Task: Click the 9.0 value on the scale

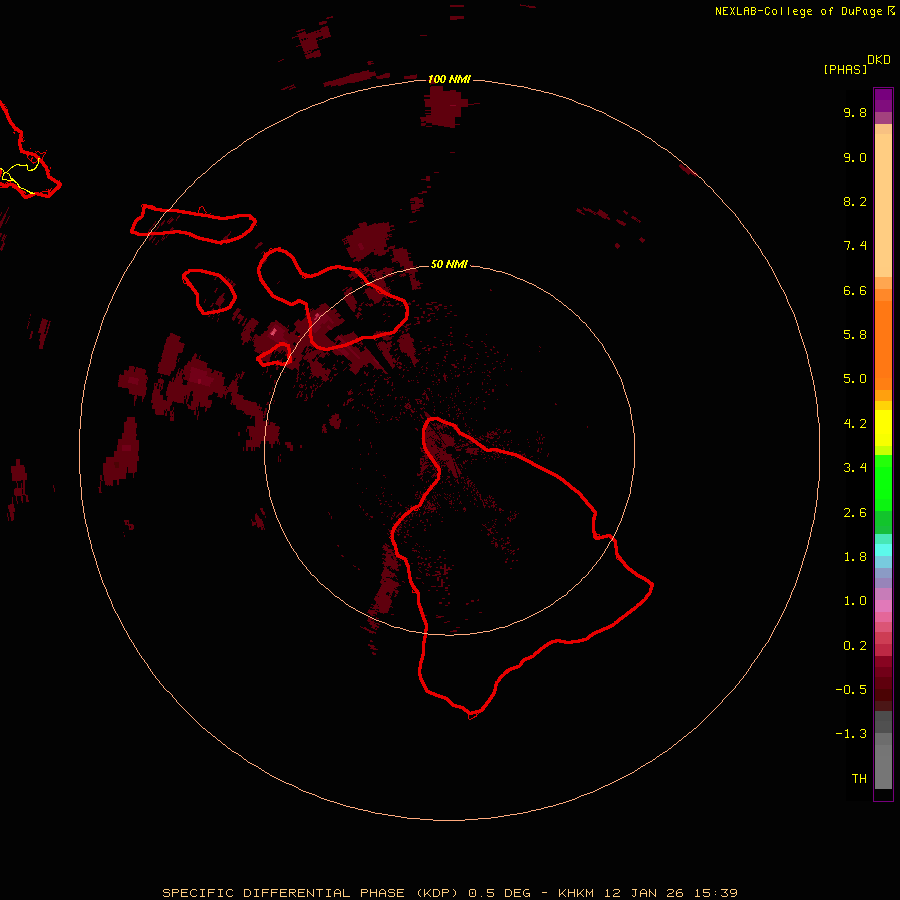Action: pyautogui.click(x=855, y=157)
